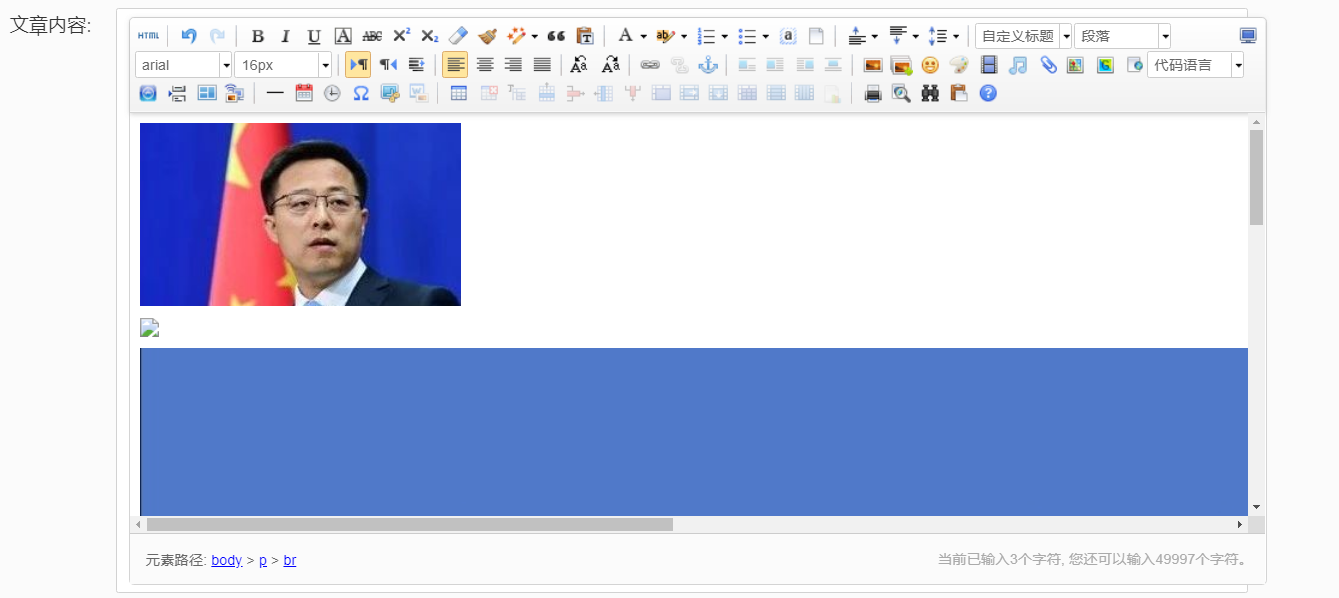Insert music using the note icon

[x=1018, y=65]
